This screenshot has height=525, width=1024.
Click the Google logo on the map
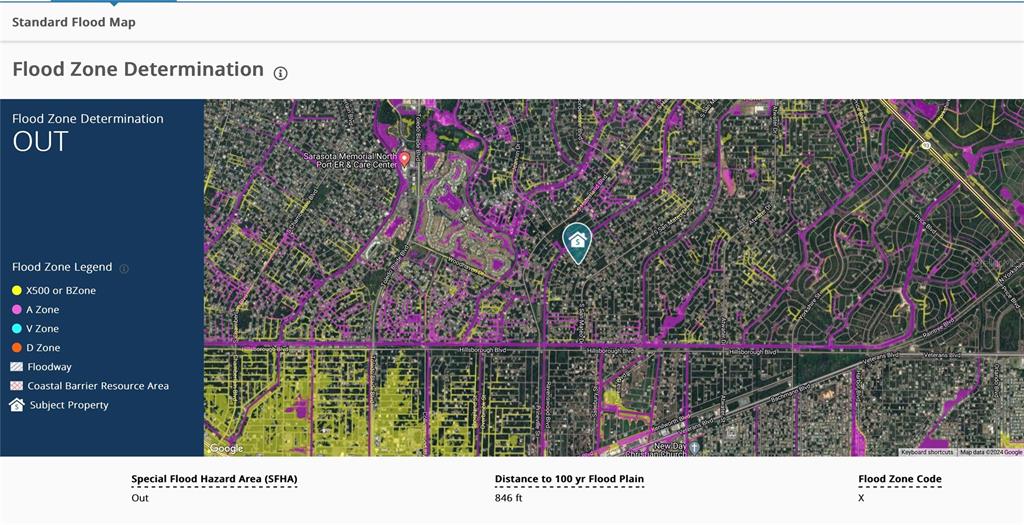point(225,449)
